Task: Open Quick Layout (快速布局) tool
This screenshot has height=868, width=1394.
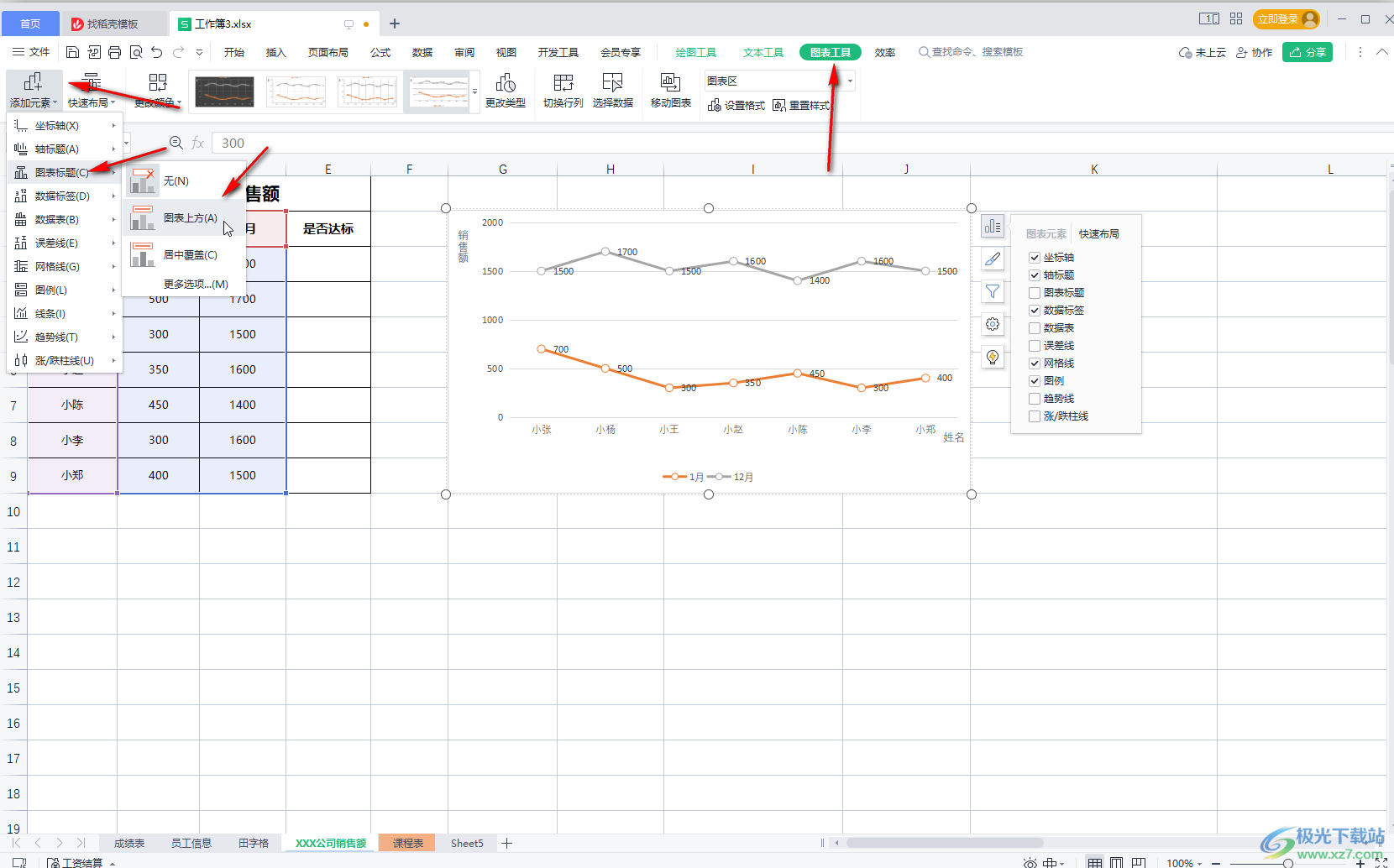Action: pyautogui.click(x=92, y=91)
